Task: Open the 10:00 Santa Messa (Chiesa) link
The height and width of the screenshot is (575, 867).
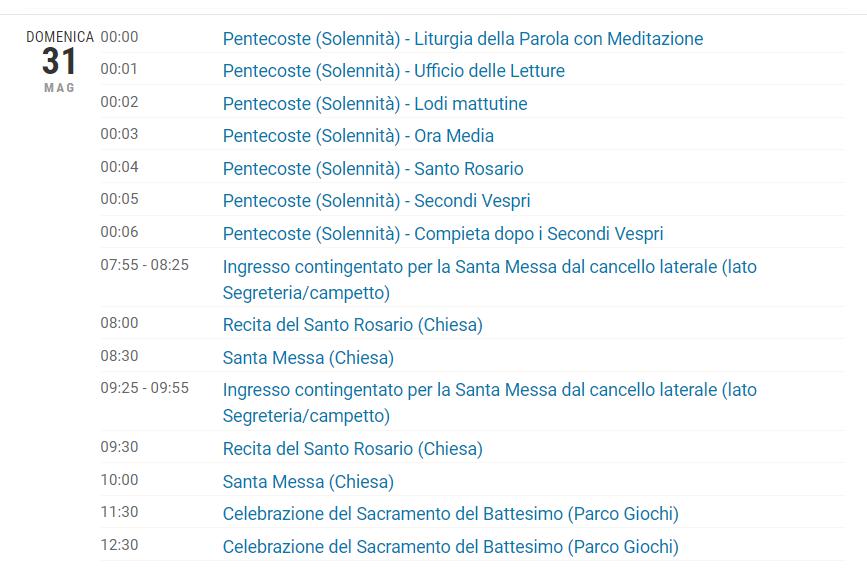Action: [308, 482]
